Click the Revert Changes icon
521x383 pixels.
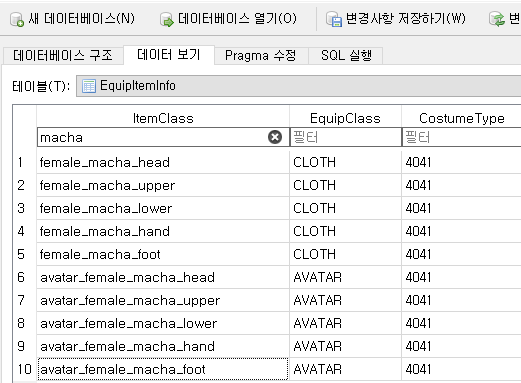497,19
